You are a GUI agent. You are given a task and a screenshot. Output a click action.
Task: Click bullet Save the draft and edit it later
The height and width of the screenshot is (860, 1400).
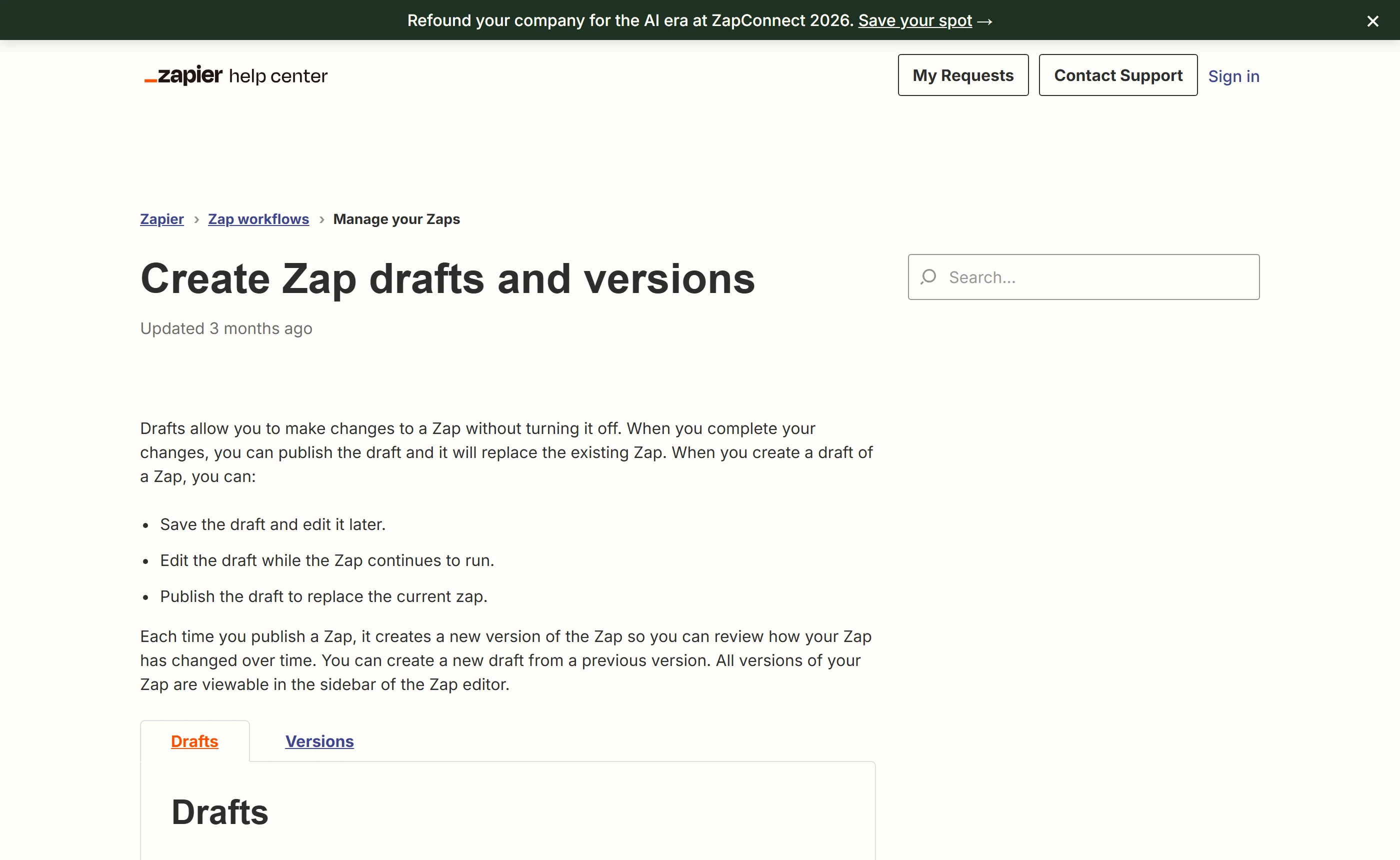[273, 524]
